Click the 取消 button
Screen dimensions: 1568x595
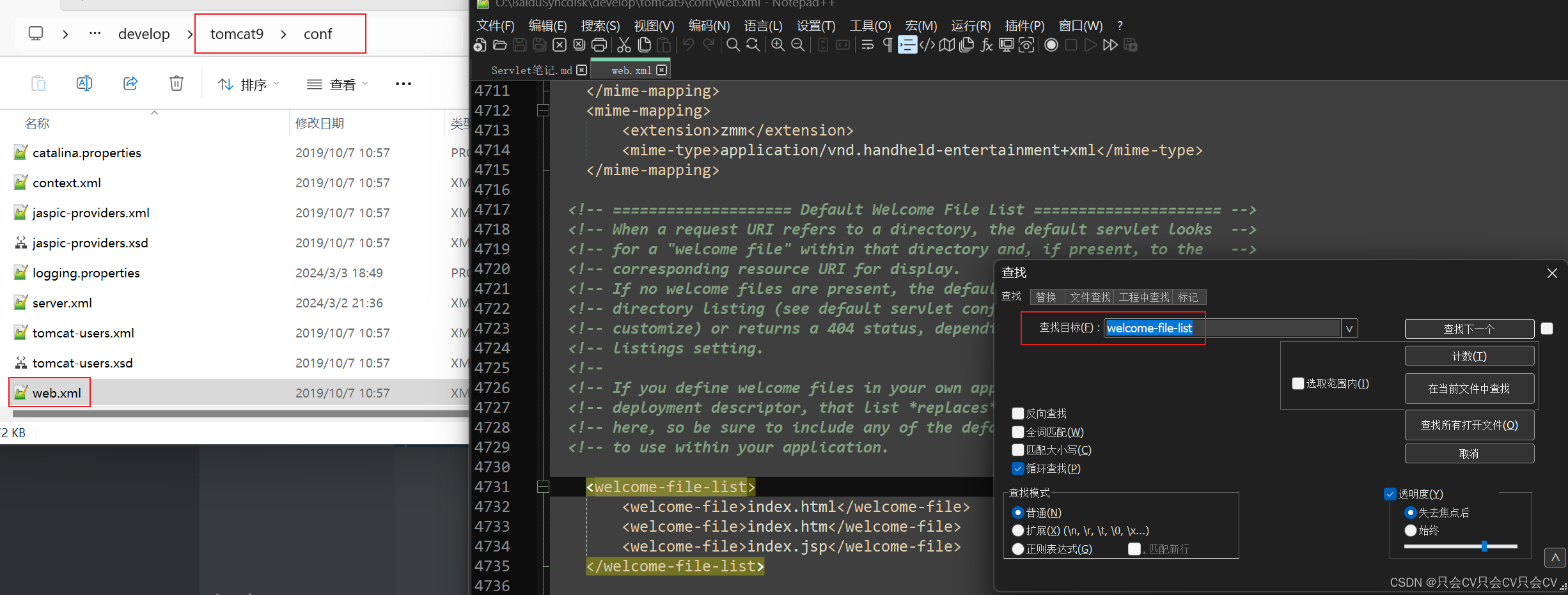1470,454
